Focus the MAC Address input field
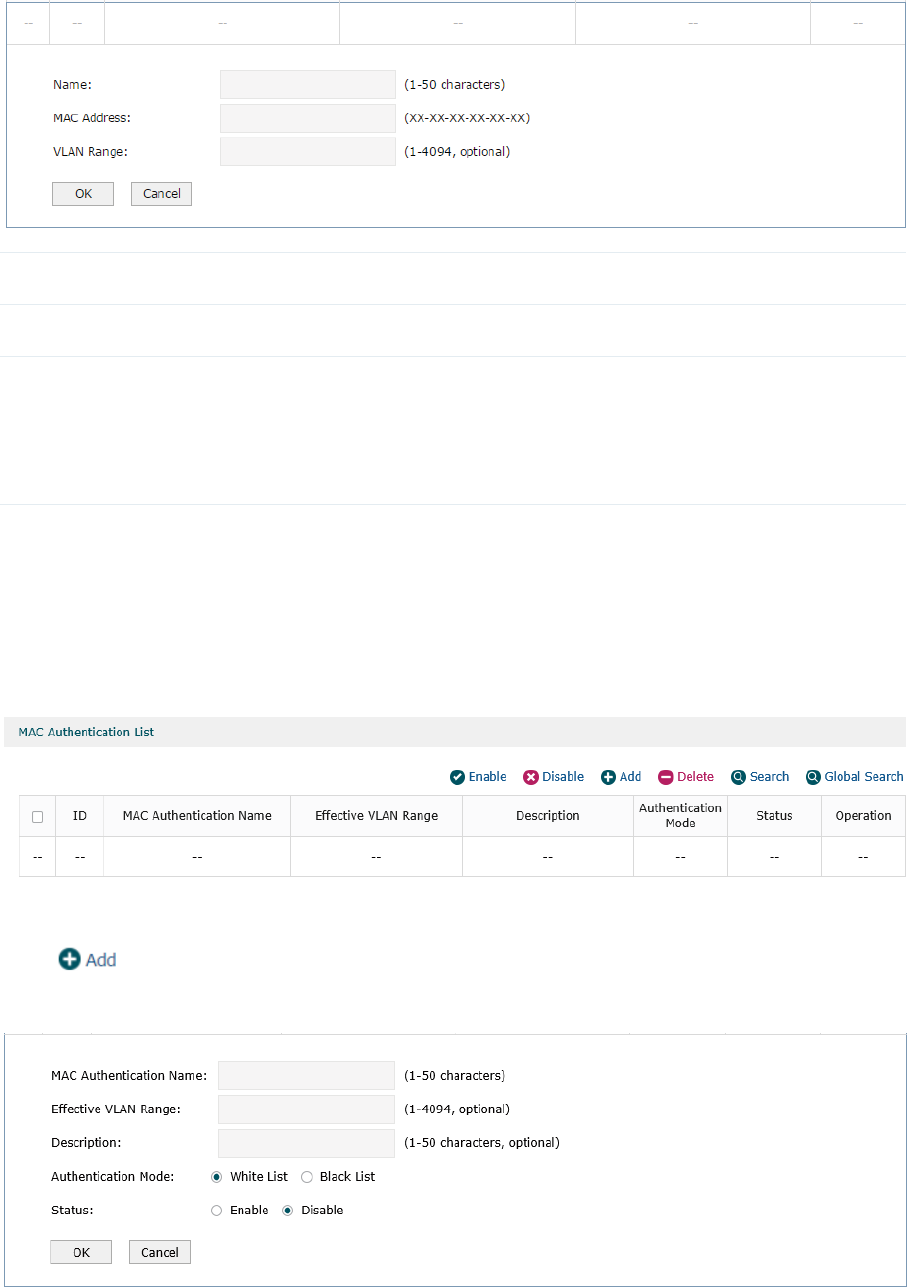908x1288 pixels. tap(308, 118)
